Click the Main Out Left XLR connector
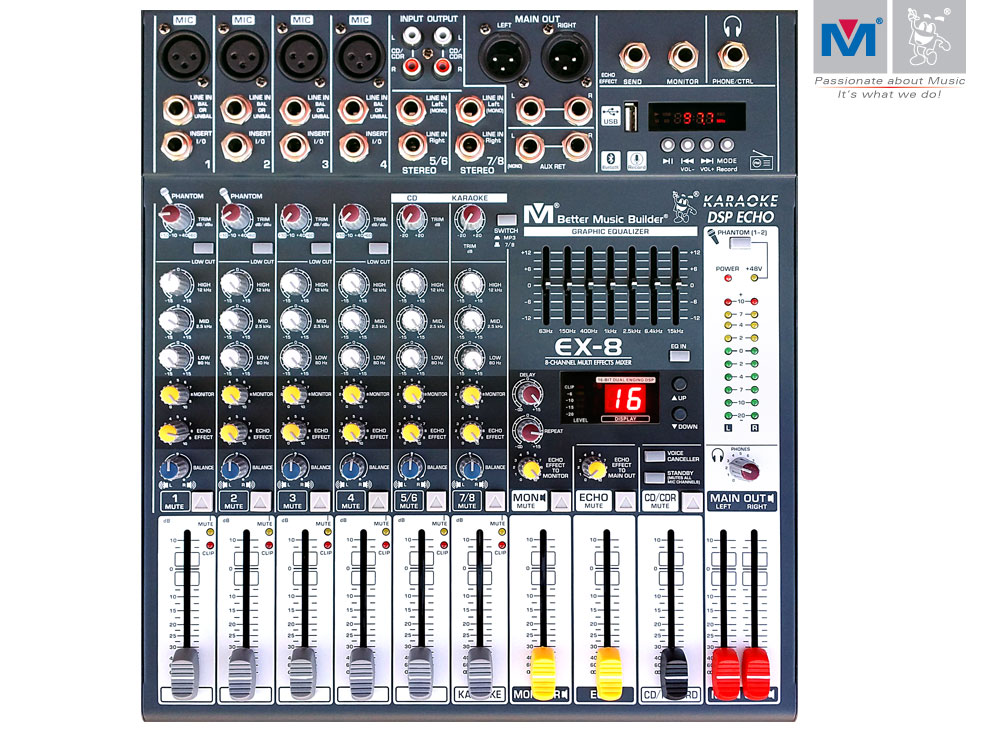Screen dimensions: 1000x732 click(504, 56)
